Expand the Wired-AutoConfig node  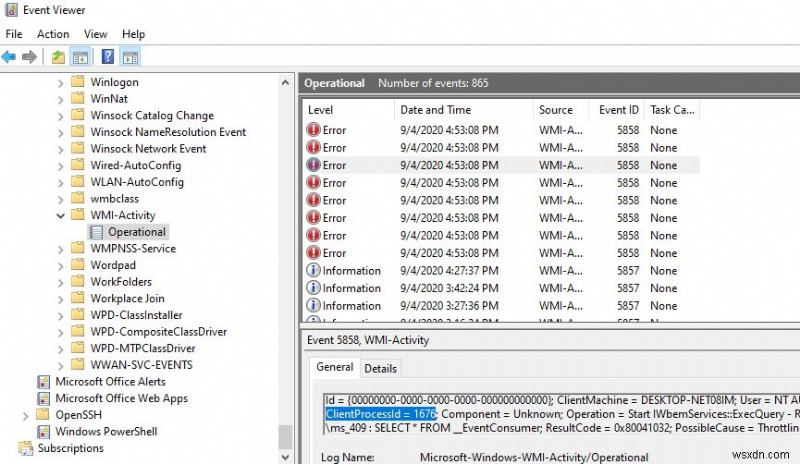[x=61, y=166]
